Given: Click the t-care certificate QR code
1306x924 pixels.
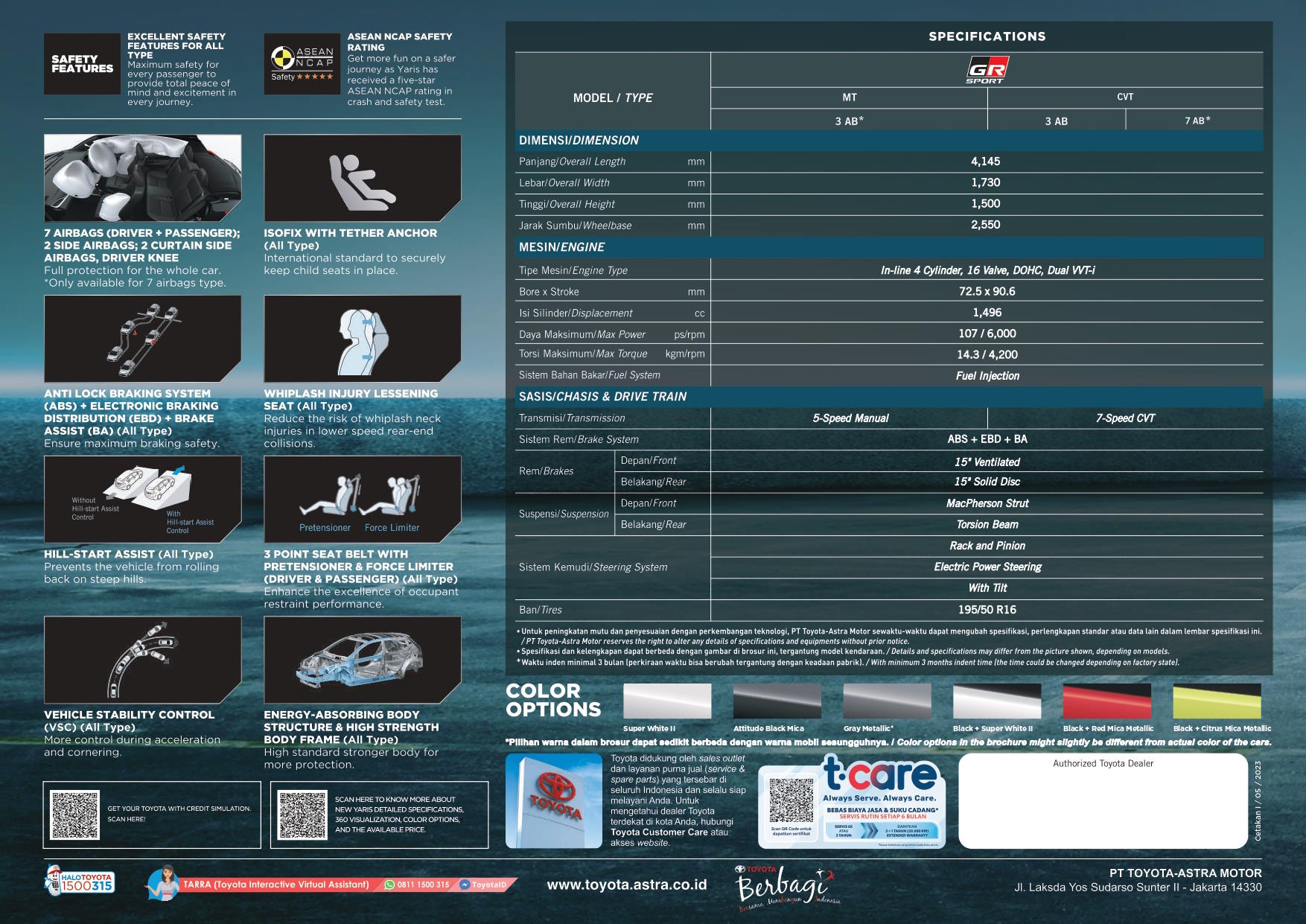Looking at the screenshot, I should 791,801.
